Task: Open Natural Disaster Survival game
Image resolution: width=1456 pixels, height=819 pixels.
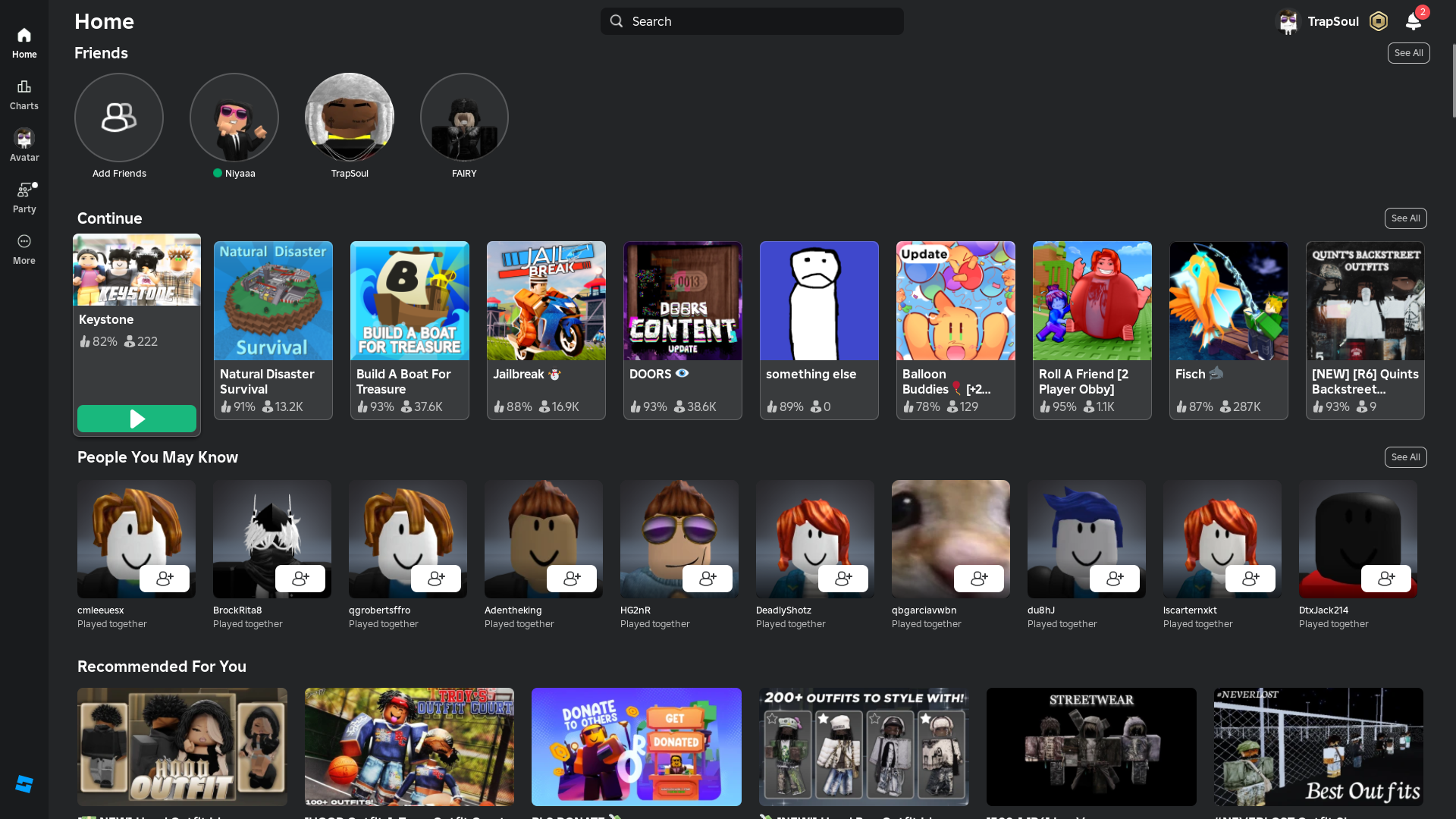Action: 273,331
